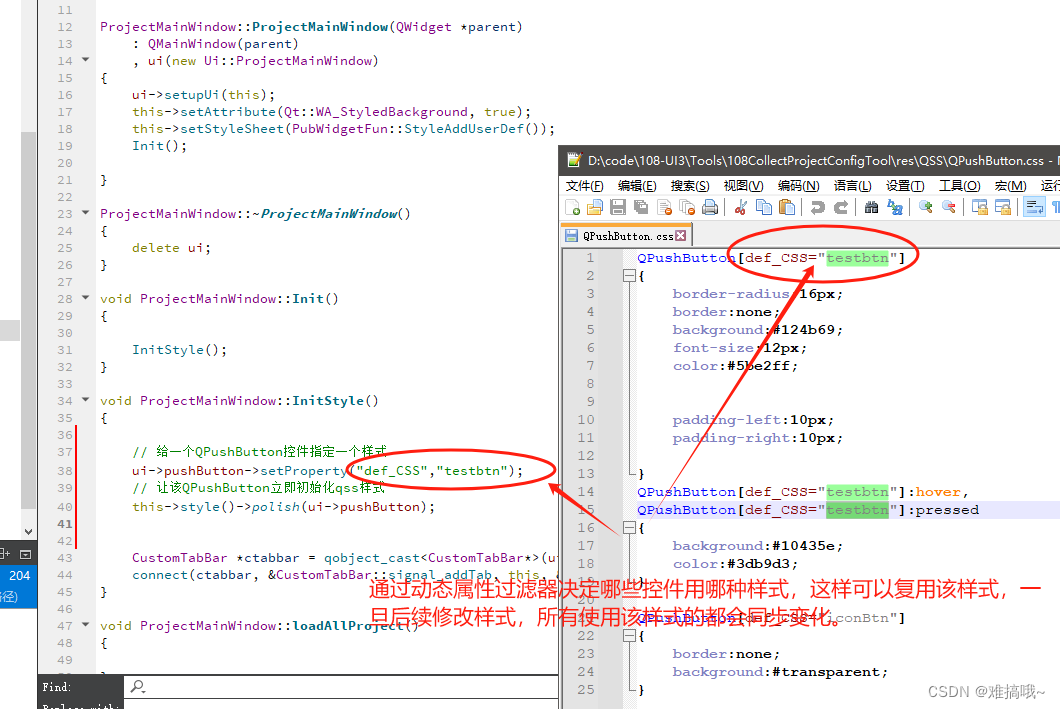The height and width of the screenshot is (709, 1060).
Task: Select the Print icon
Action: click(712, 207)
